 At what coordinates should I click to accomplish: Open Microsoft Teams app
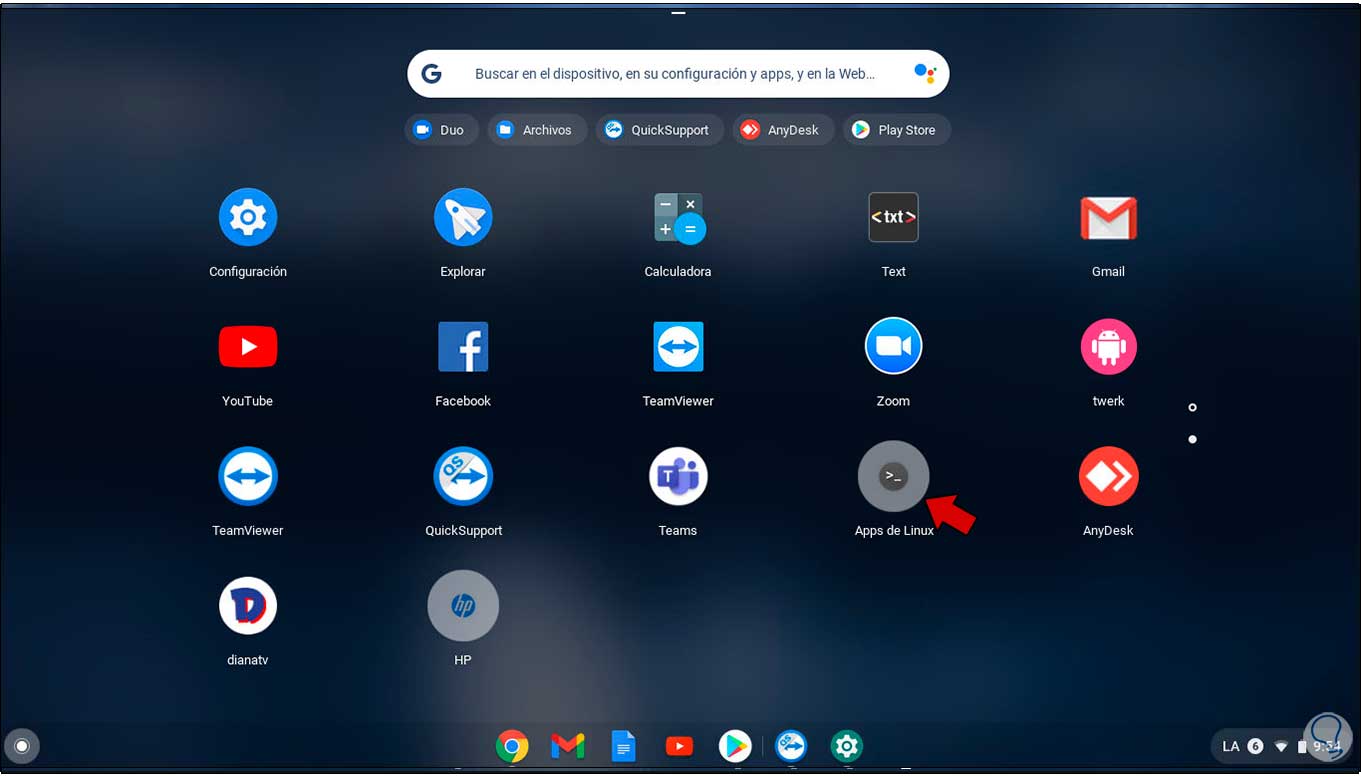click(678, 476)
